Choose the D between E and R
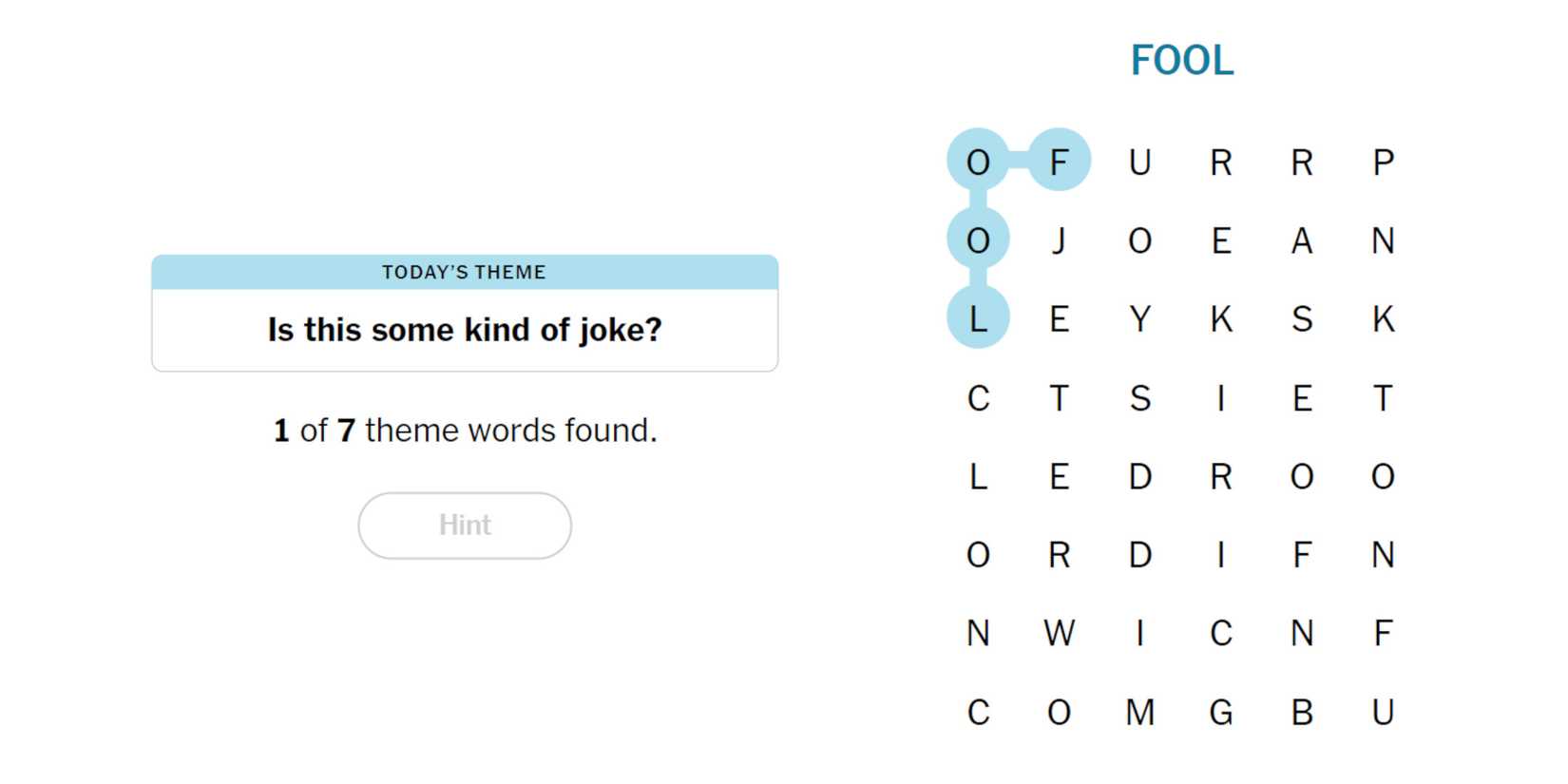 coord(1140,476)
